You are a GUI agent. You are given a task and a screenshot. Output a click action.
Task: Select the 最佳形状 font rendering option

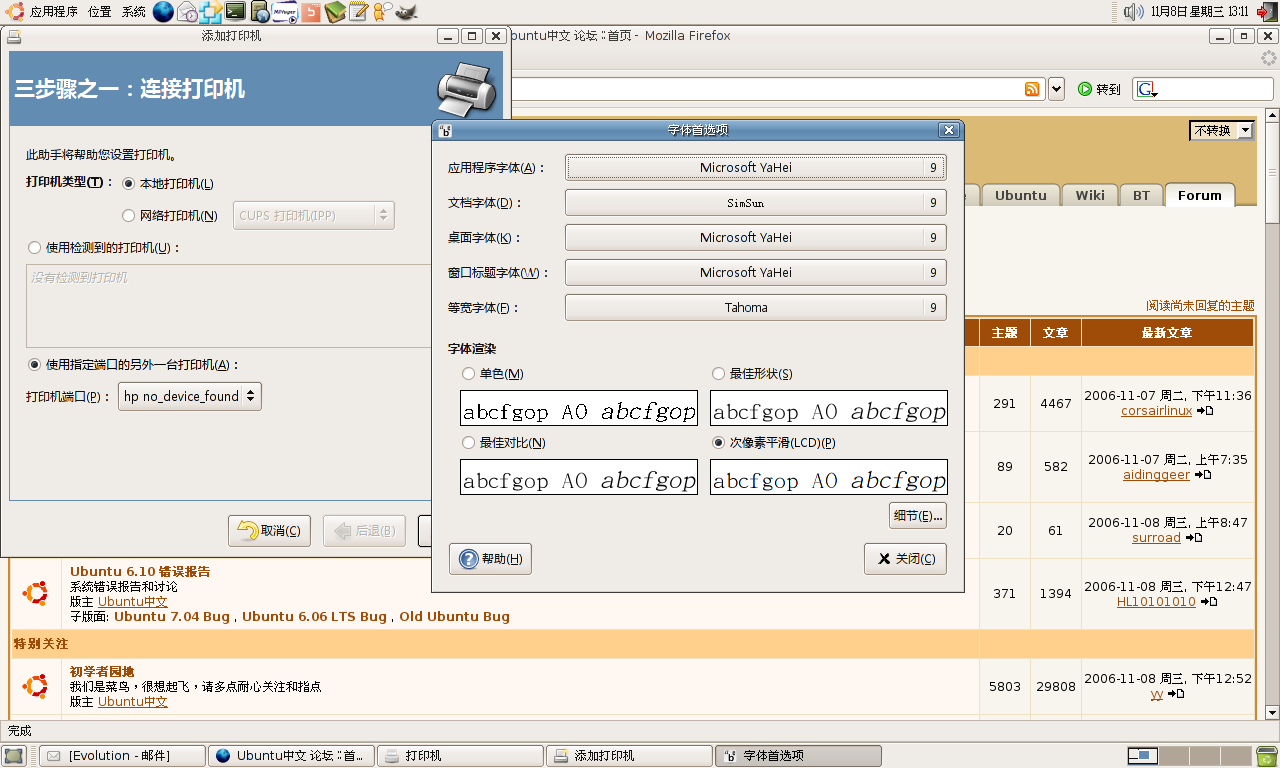719,374
